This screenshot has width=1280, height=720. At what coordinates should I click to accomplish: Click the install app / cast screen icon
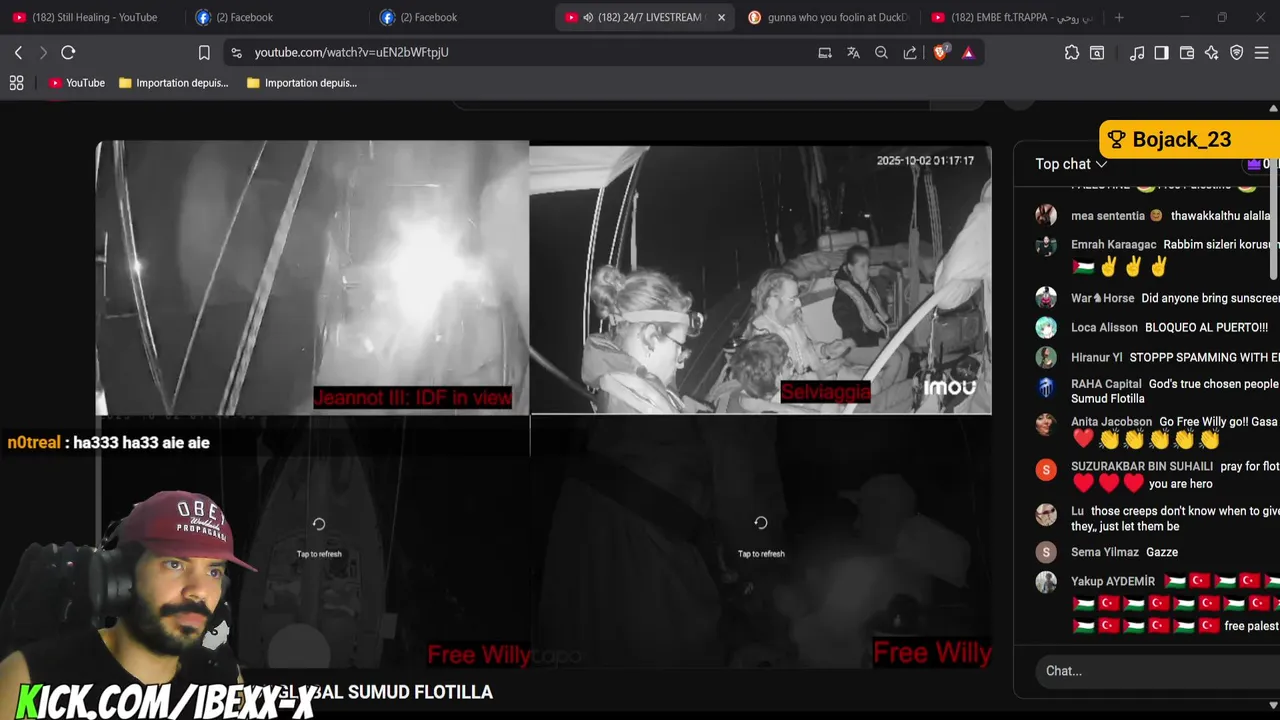(x=825, y=53)
